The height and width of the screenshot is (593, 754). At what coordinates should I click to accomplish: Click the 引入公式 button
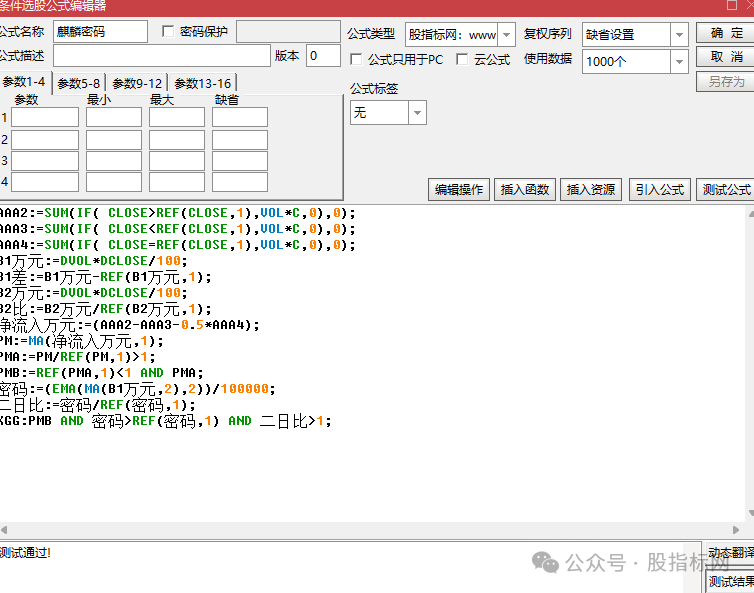click(x=660, y=189)
